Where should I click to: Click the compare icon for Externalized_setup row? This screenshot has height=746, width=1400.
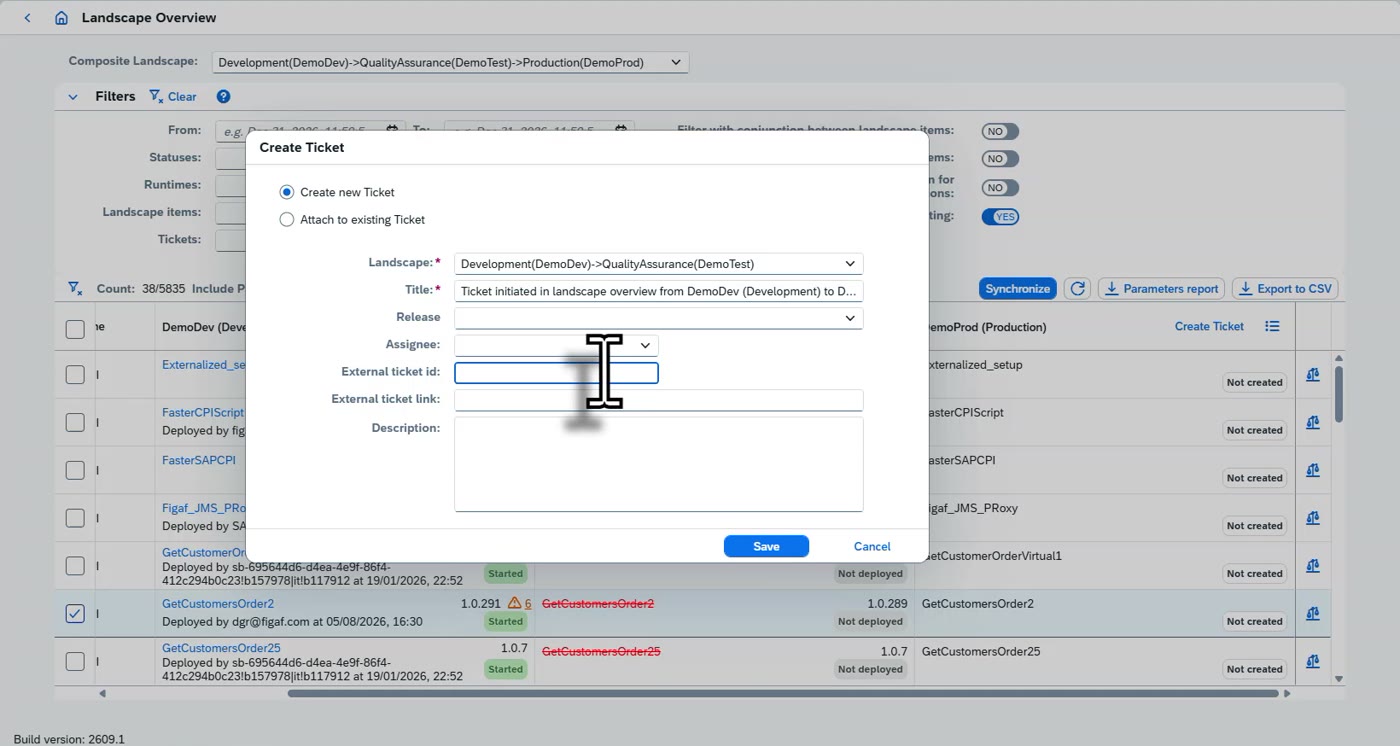[1313, 374]
